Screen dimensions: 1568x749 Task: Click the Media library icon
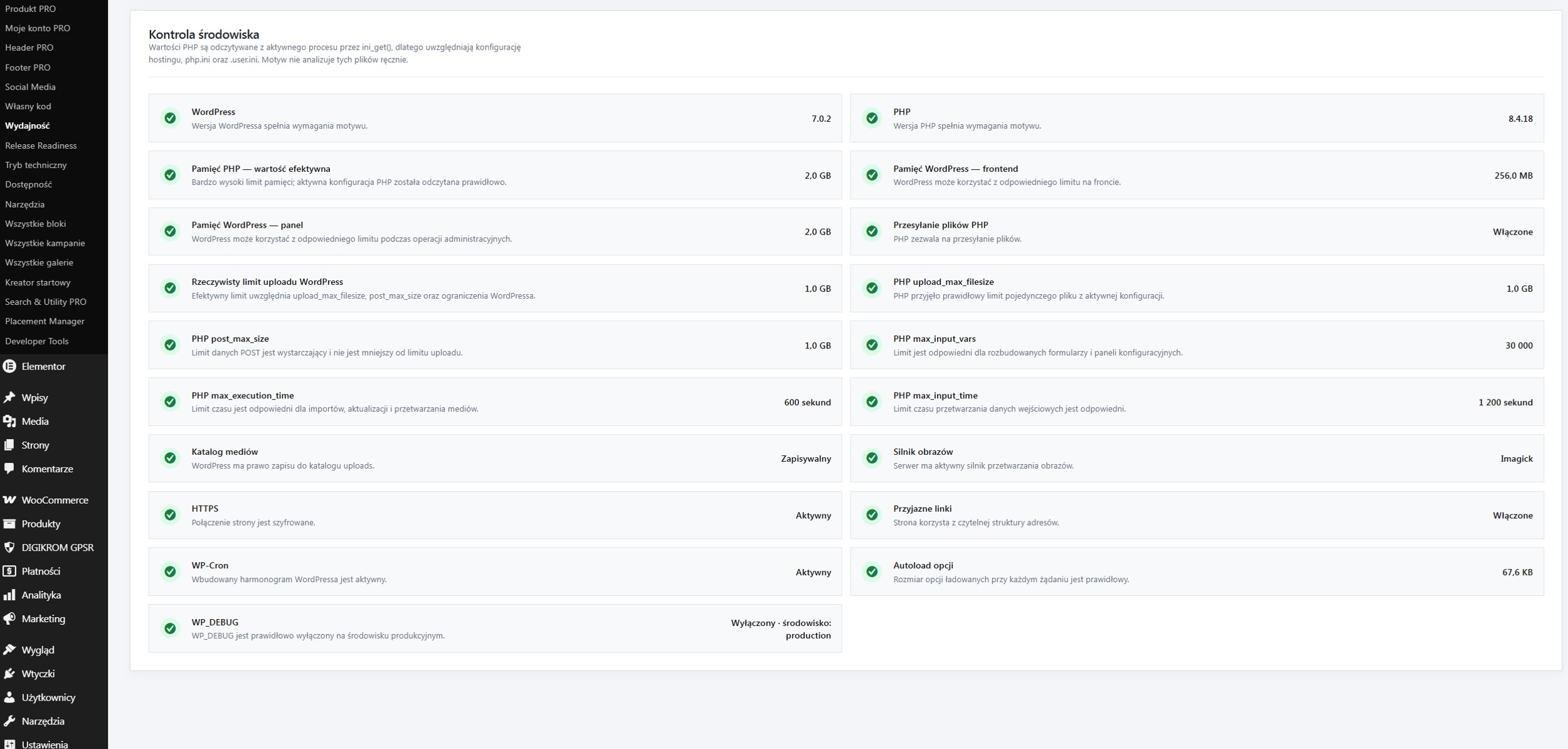9,422
